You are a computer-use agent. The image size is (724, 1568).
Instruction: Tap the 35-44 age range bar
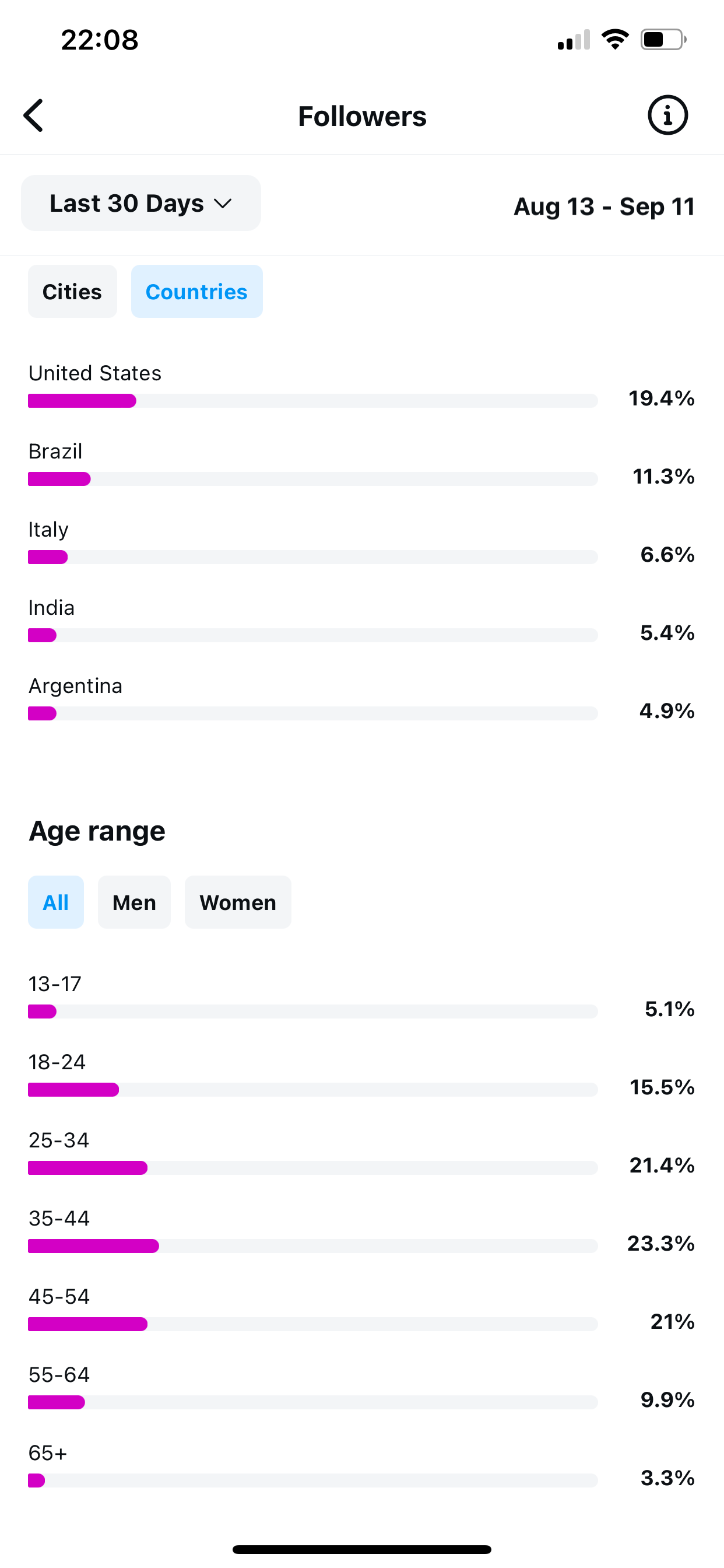coord(312,1246)
